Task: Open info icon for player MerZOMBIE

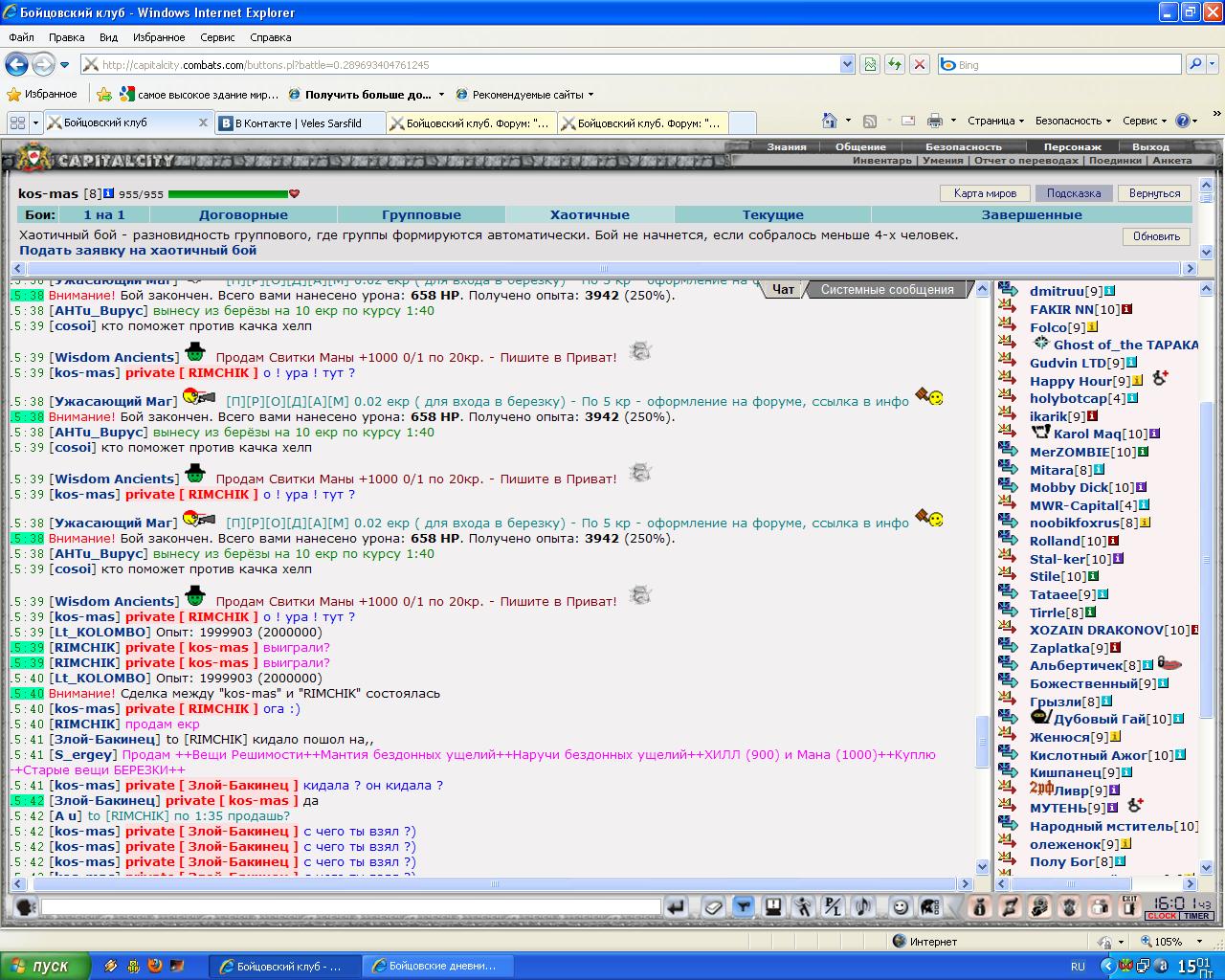Action: coord(1143,452)
